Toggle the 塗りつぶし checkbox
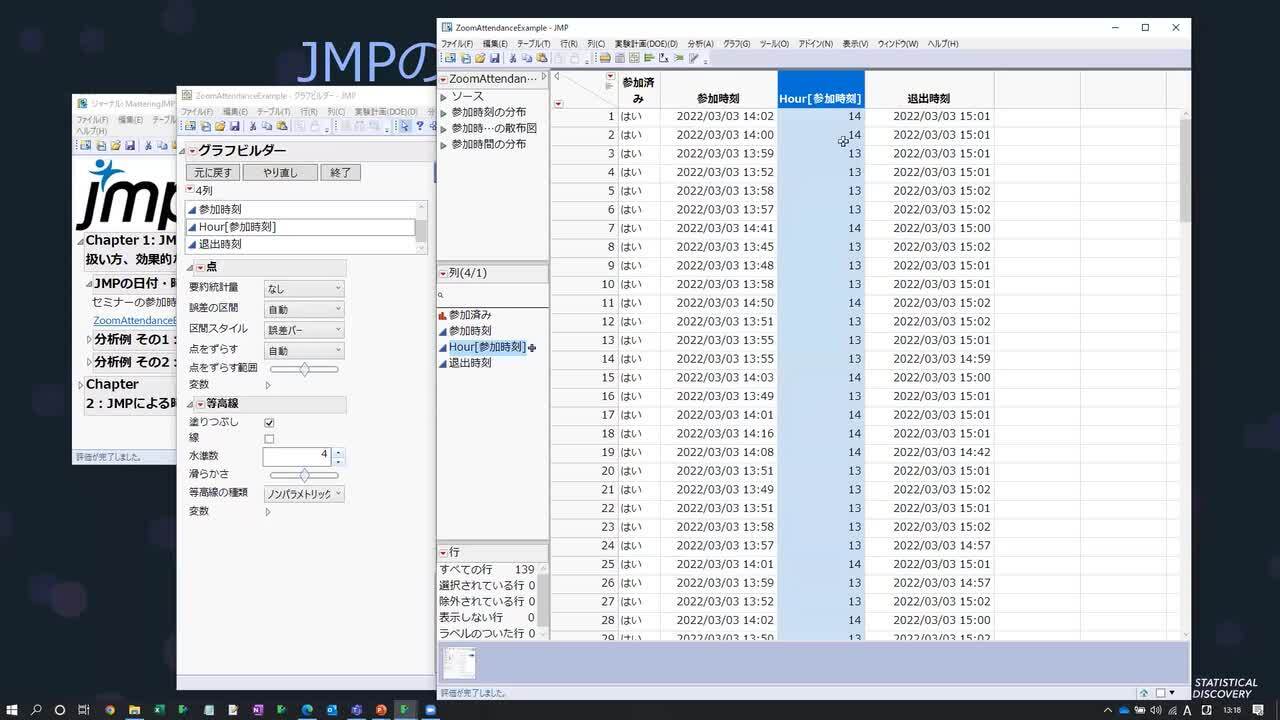1280x720 pixels. pos(269,423)
